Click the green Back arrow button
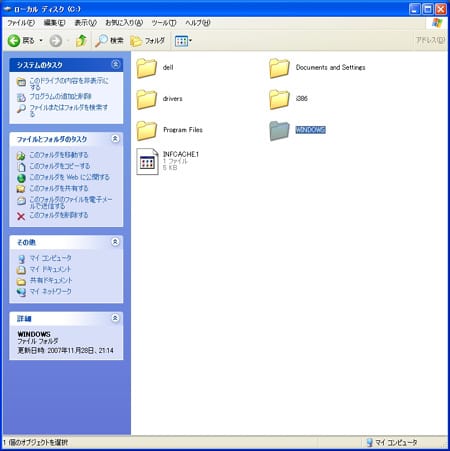The height and width of the screenshot is (451, 450). pos(14,41)
